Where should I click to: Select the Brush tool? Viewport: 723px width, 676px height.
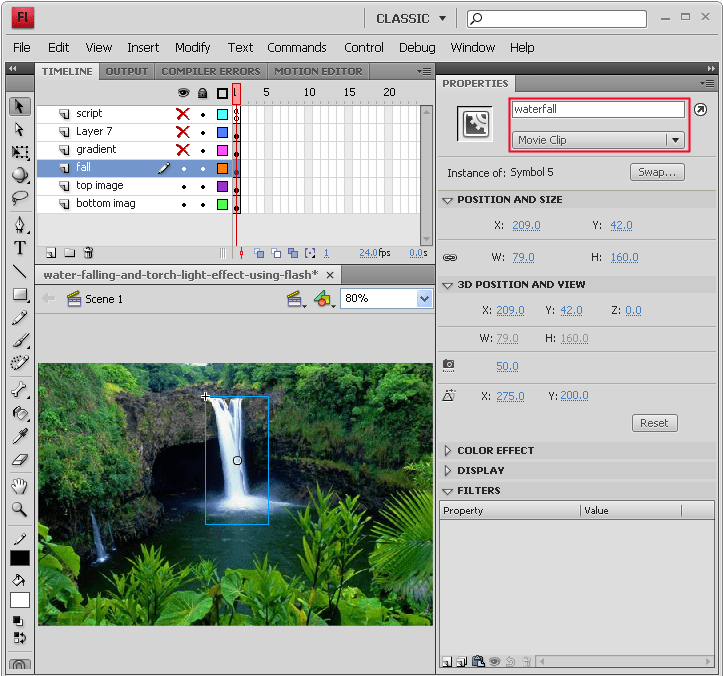tap(19, 340)
